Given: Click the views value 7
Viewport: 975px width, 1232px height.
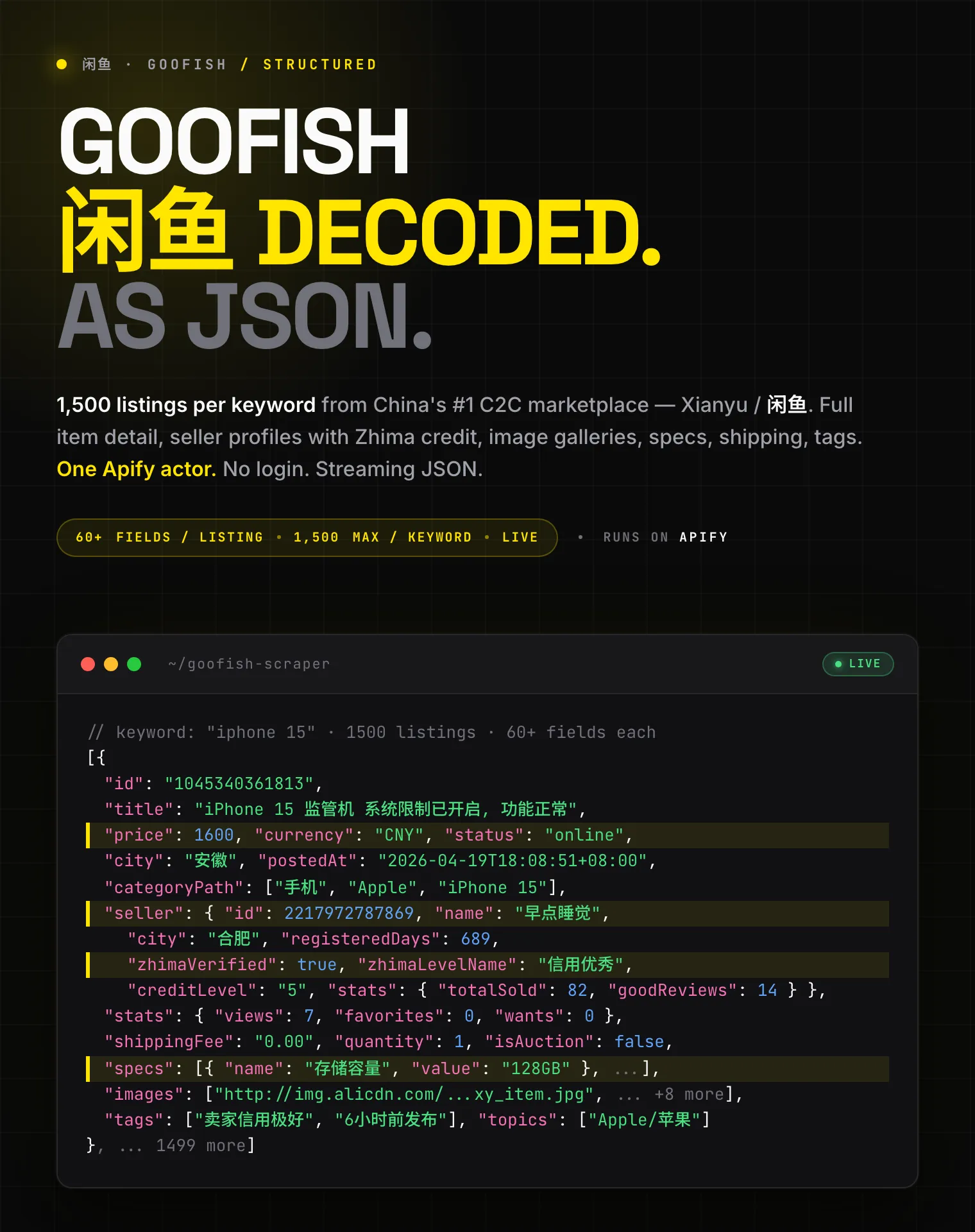Looking at the screenshot, I should (309, 1016).
